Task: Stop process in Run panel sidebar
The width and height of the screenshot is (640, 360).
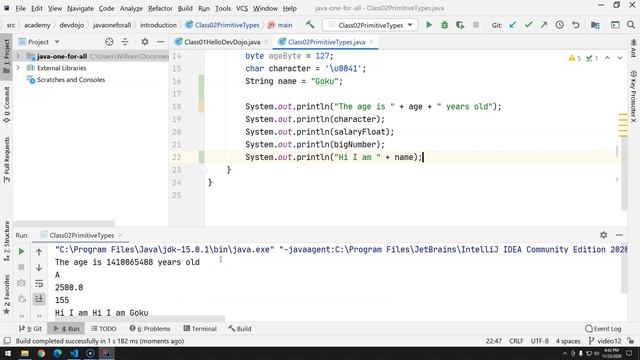Action: point(22,267)
